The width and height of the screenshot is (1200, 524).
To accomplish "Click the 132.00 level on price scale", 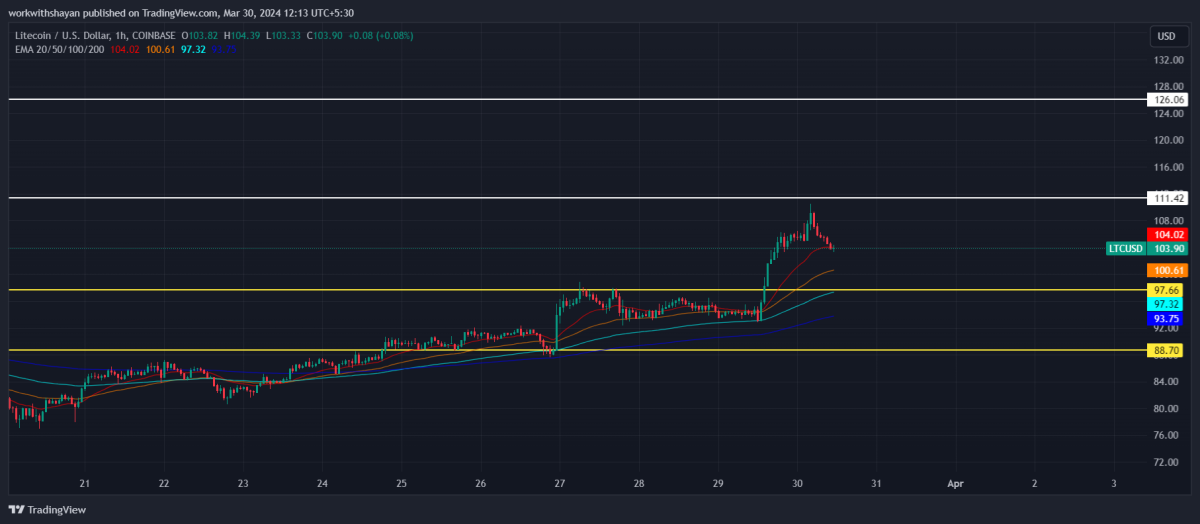I will [1169, 60].
